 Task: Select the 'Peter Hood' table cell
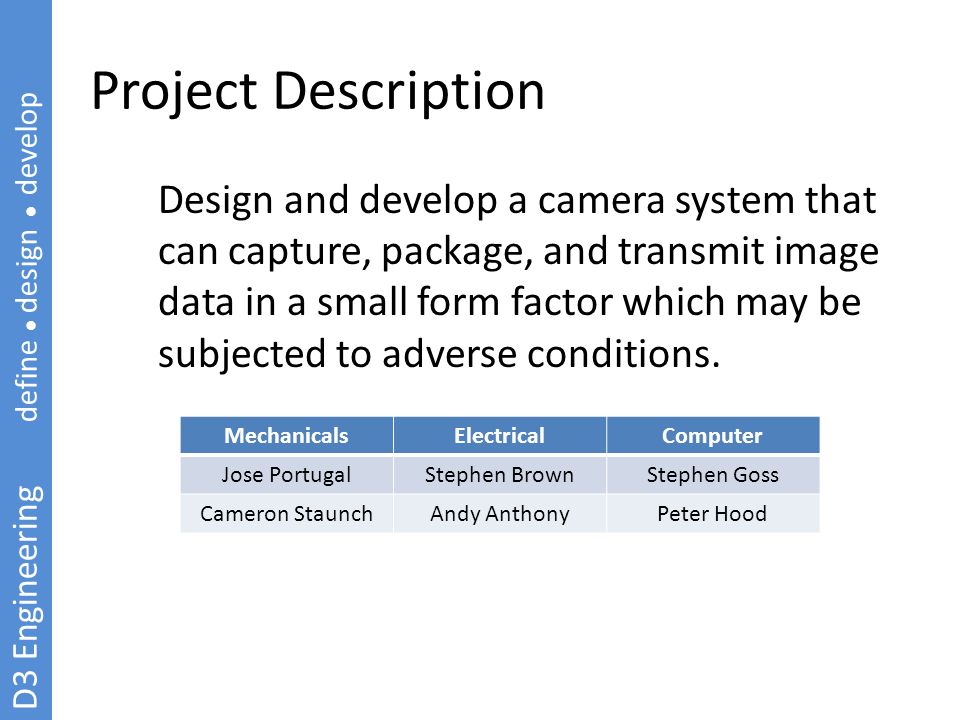[713, 514]
